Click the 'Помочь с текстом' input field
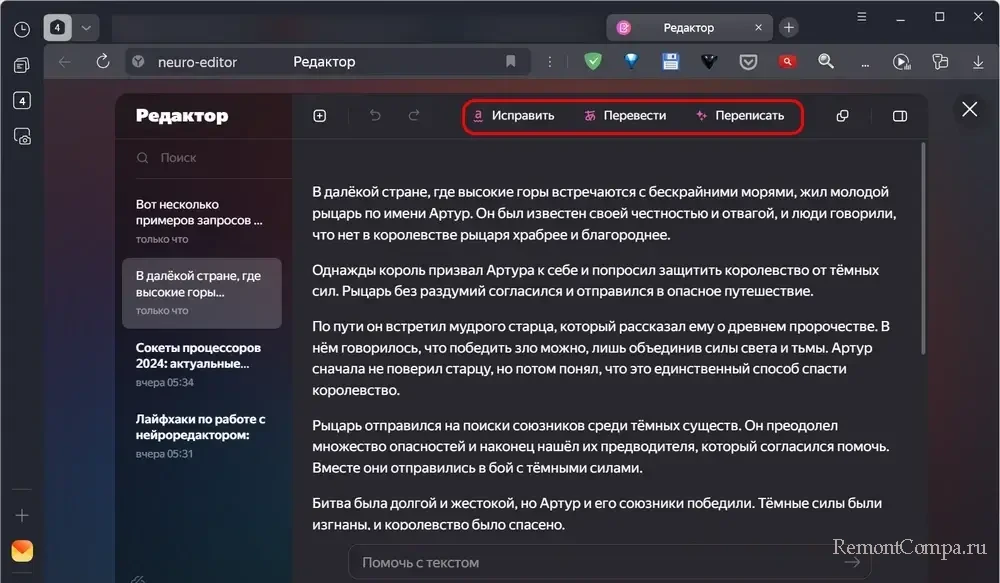 click(x=600, y=563)
